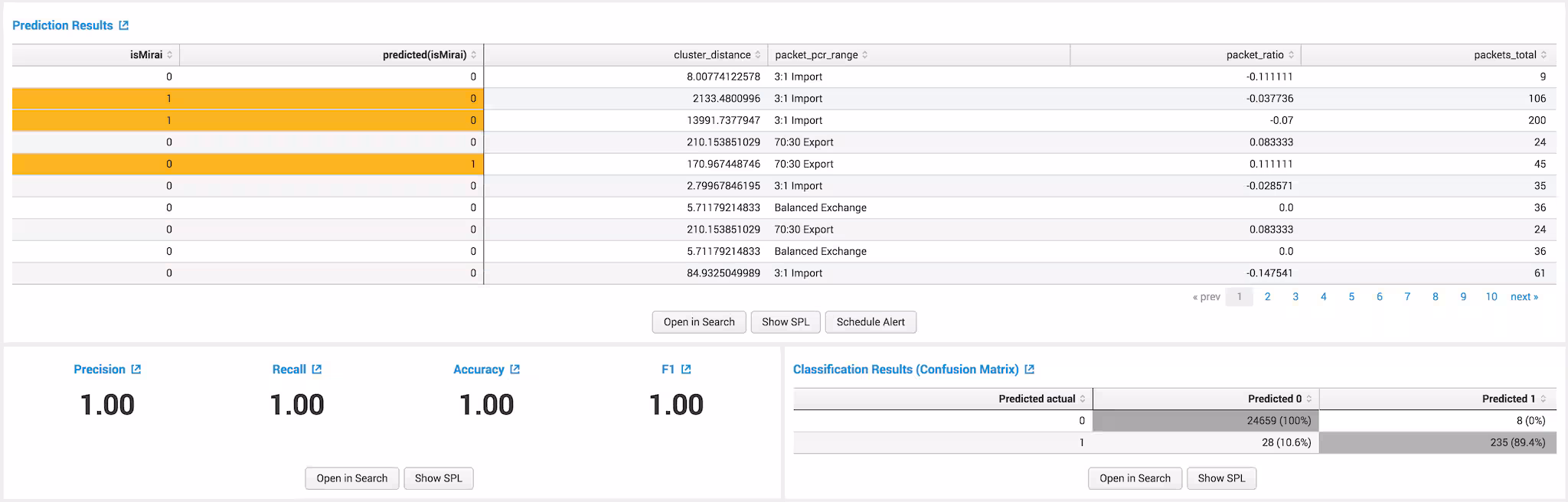Click external link icon beside Accuracy
Screen dimensions: 1568x502
pos(515,370)
